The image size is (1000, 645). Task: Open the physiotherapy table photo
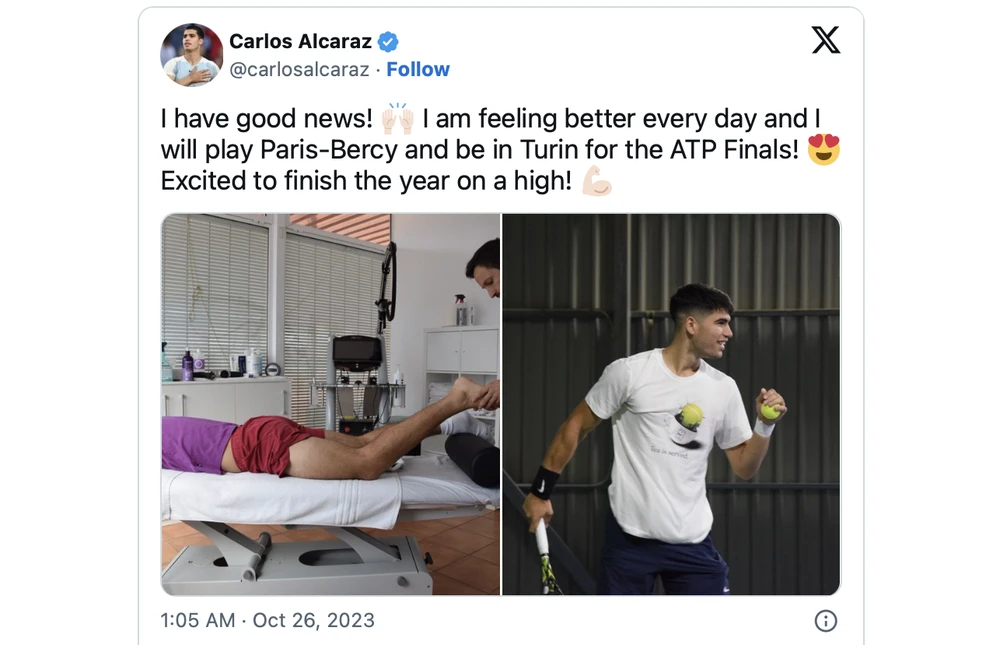(330, 404)
